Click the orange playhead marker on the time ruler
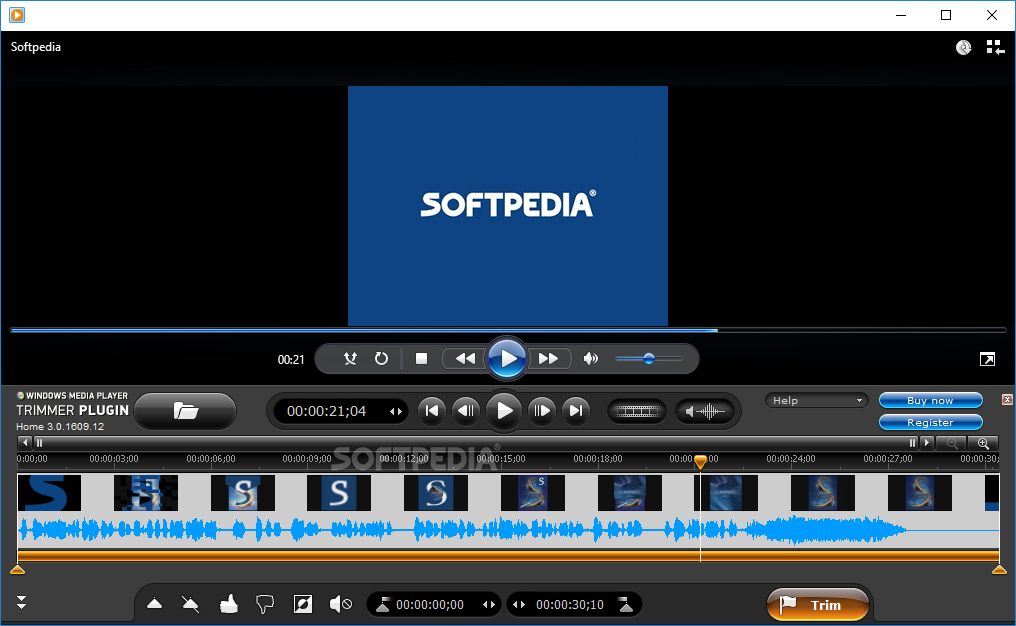This screenshot has height=626, width=1016. point(700,461)
